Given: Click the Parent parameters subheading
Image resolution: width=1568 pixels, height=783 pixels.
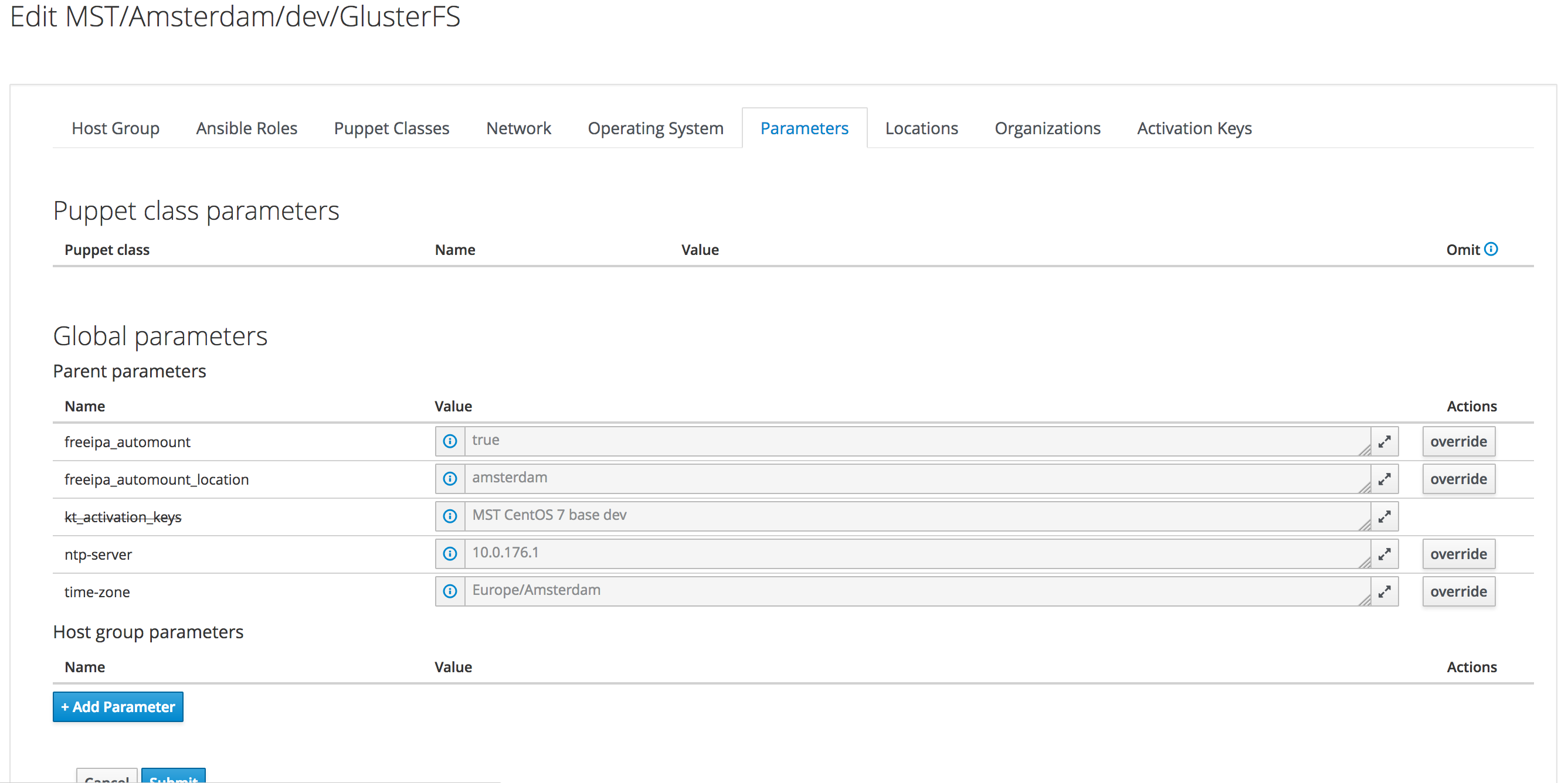Looking at the screenshot, I should pos(129,370).
